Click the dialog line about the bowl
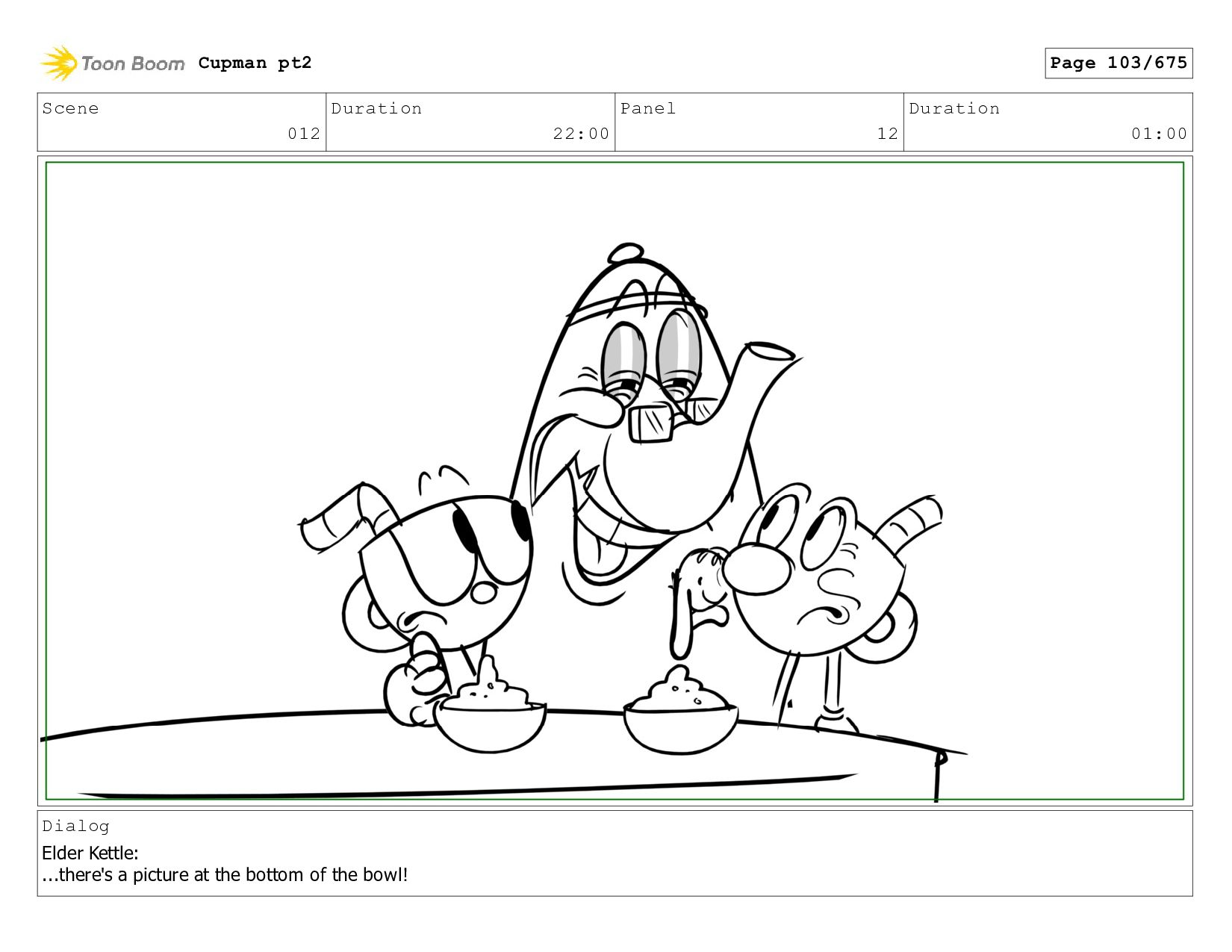Image resolution: width=1232 pixels, height=952 pixels. click(x=225, y=874)
